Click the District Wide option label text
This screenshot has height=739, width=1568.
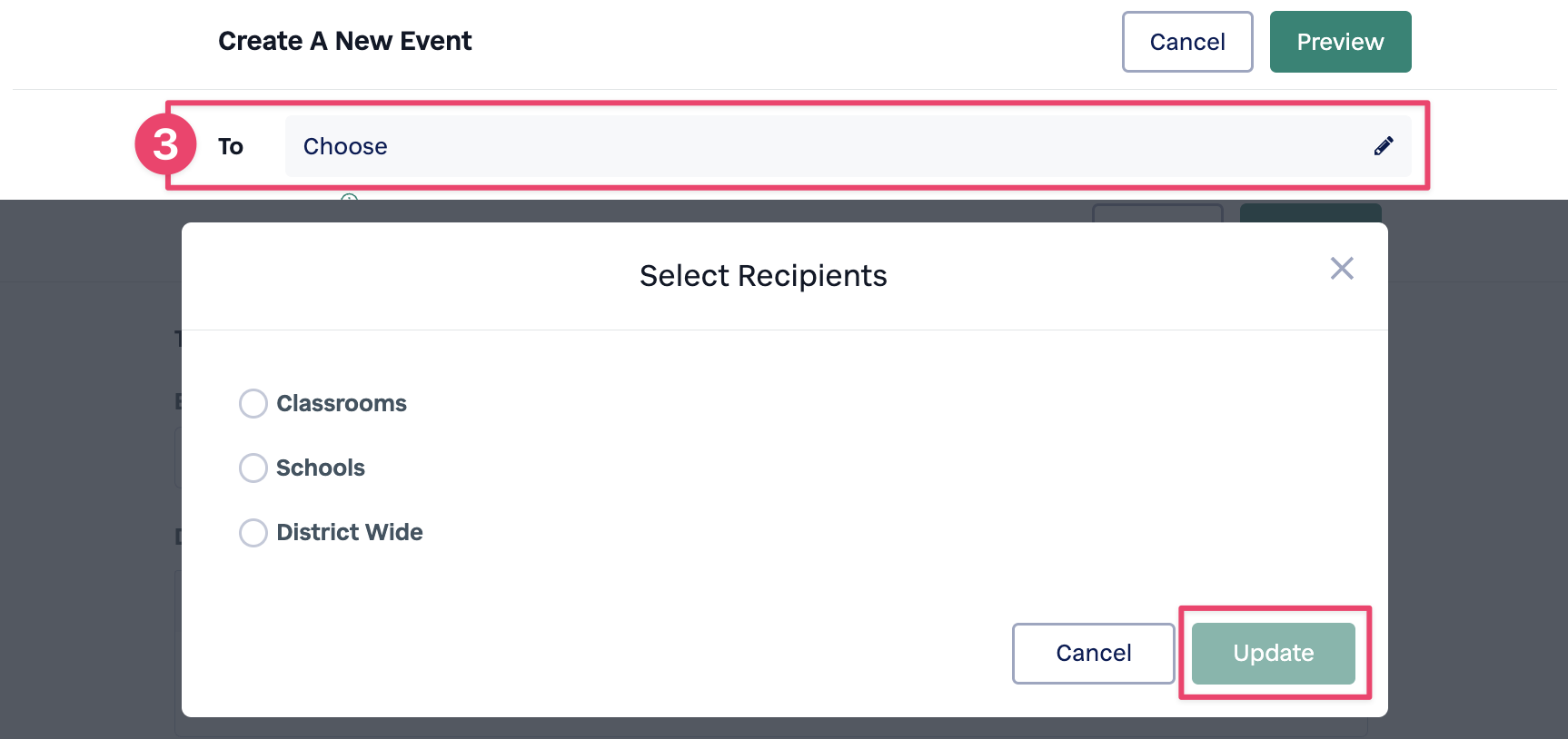350,532
